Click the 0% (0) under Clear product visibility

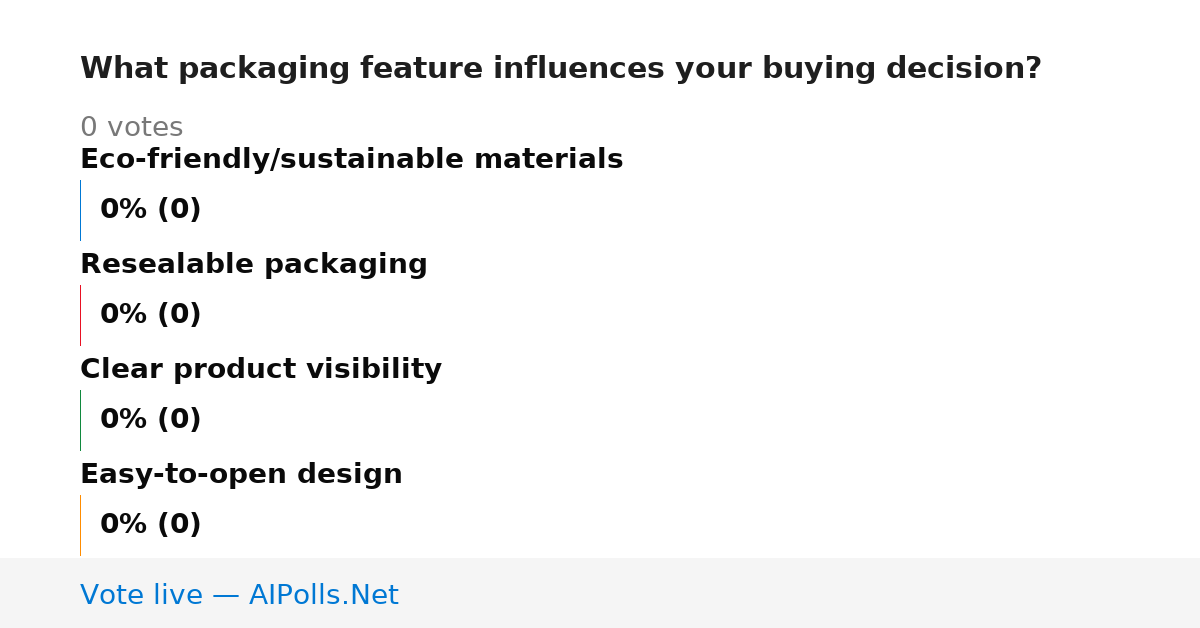151,419
